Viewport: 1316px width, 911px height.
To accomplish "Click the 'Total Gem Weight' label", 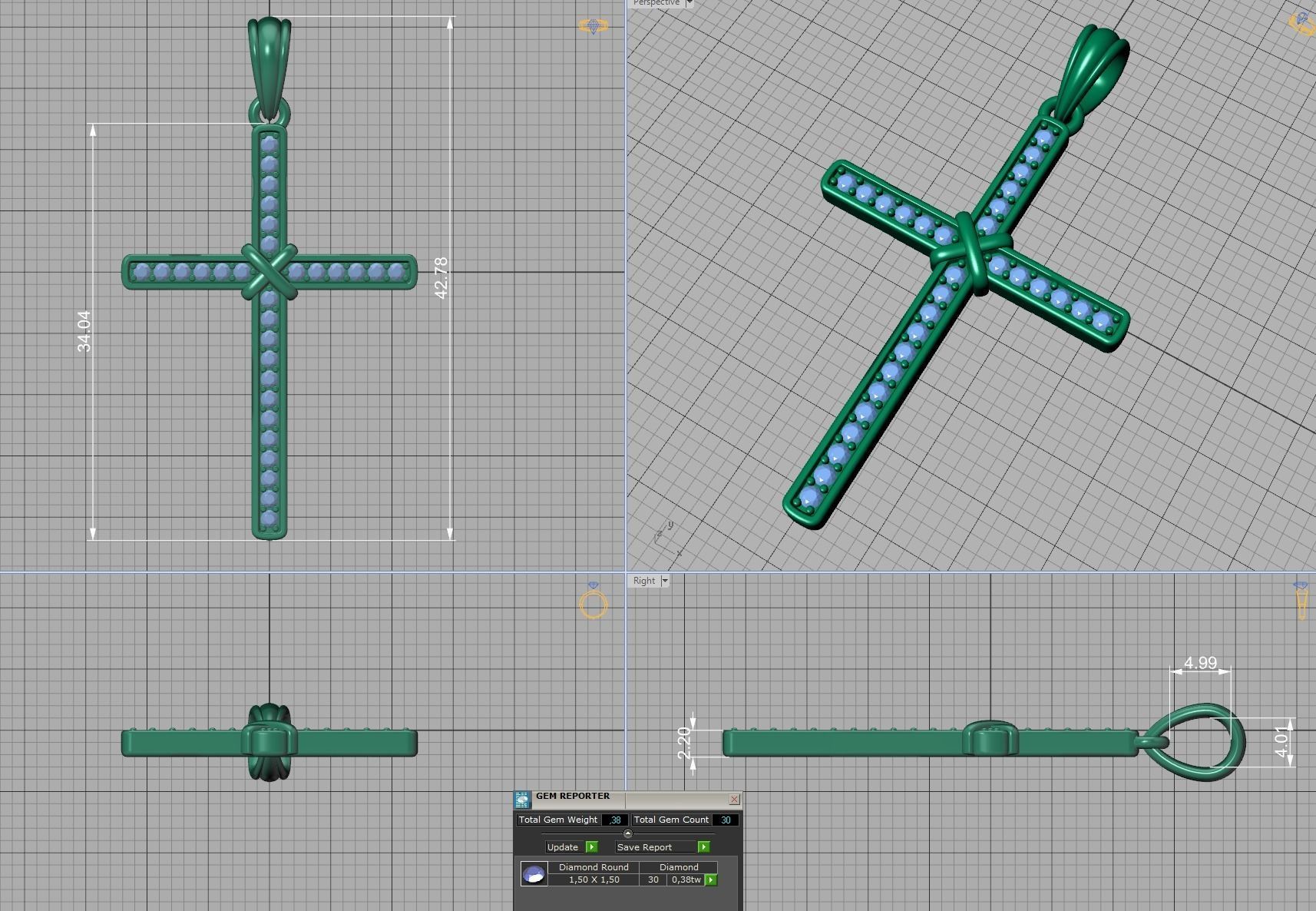I will point(558,820).
